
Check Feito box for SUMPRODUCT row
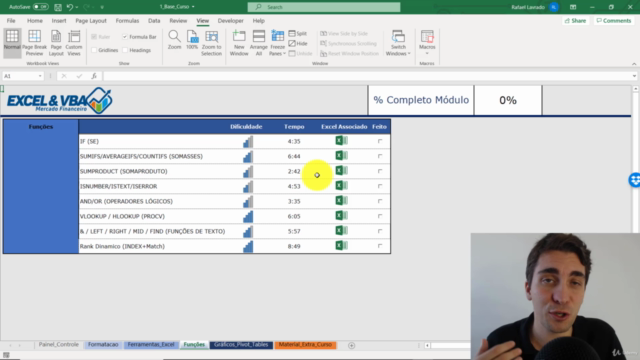380,171
